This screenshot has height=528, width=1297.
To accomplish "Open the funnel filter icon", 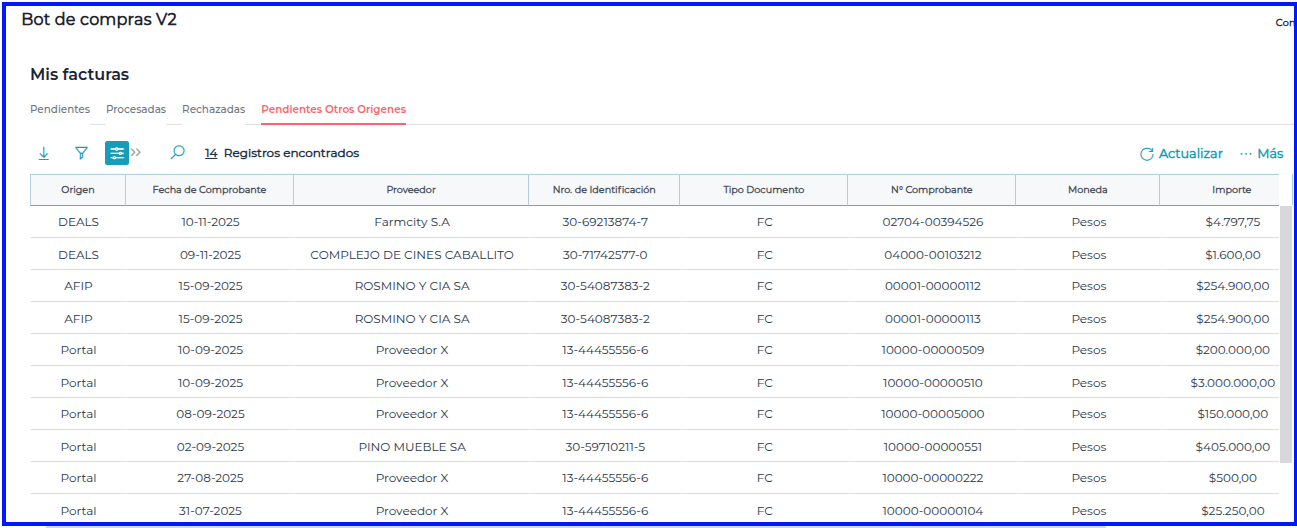I will [81, 153].
